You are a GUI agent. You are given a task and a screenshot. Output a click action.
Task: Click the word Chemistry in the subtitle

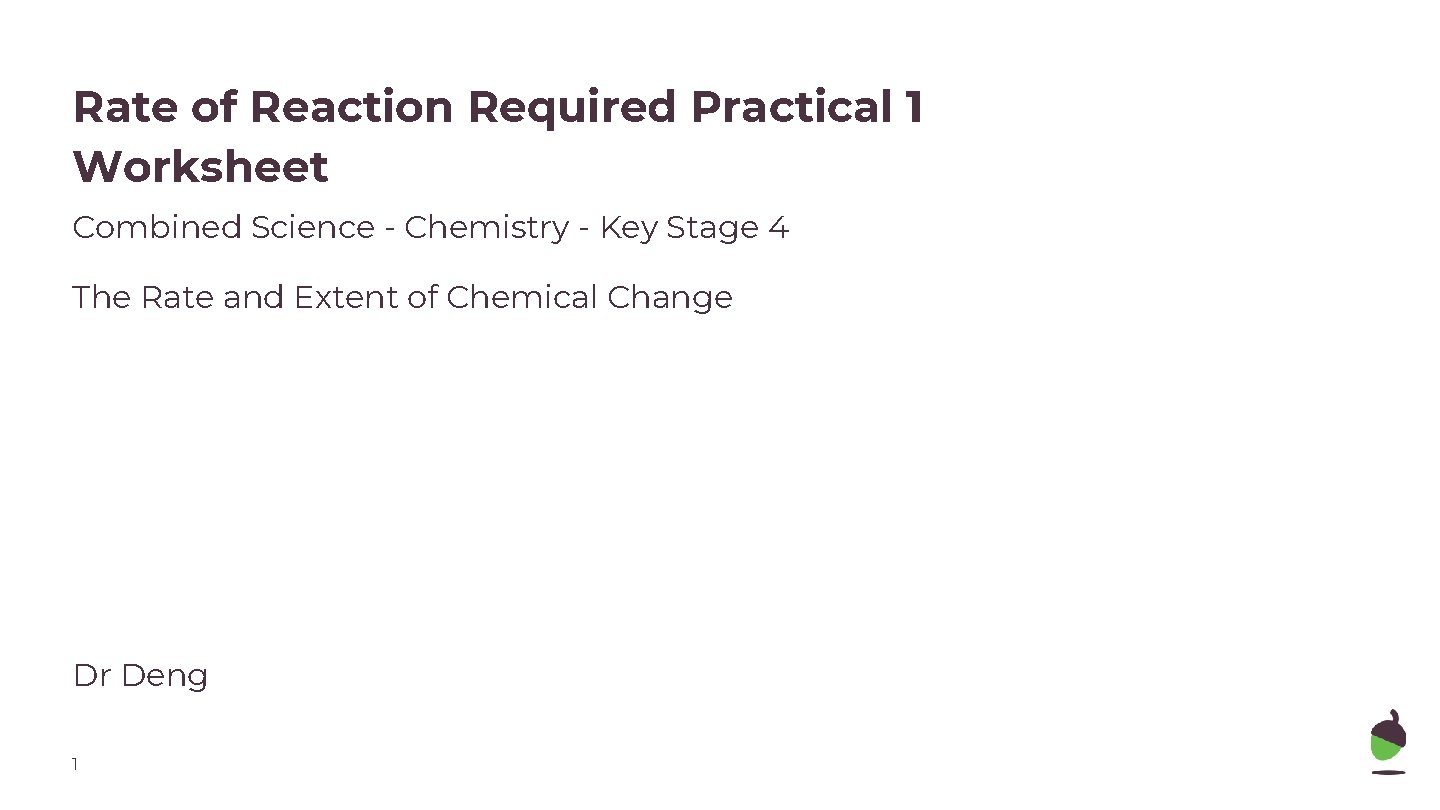(x=486, y=228)
